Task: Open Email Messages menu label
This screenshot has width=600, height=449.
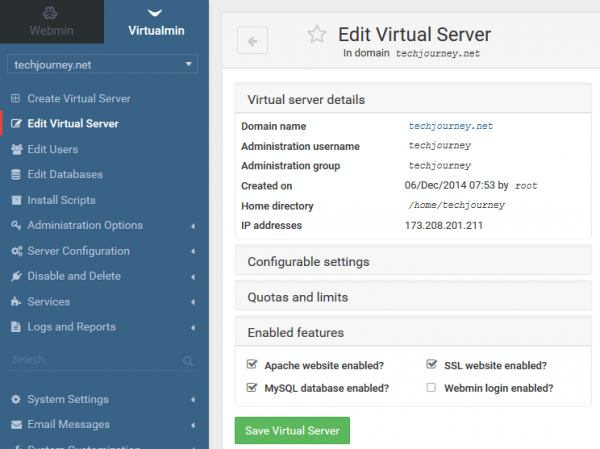Action: click(68, 425)
